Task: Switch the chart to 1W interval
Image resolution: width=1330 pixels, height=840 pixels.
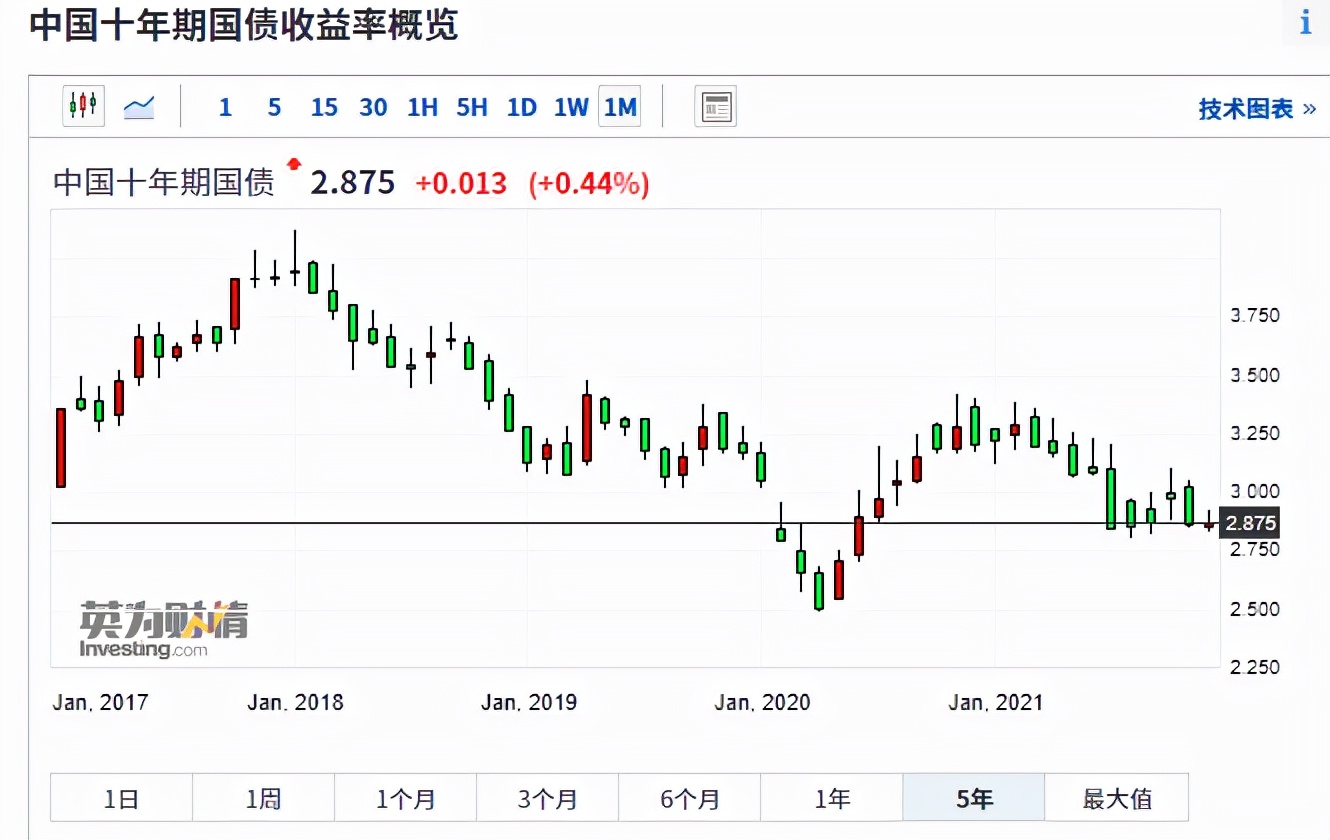Action: pyautogui.click(x=570, y=107)
